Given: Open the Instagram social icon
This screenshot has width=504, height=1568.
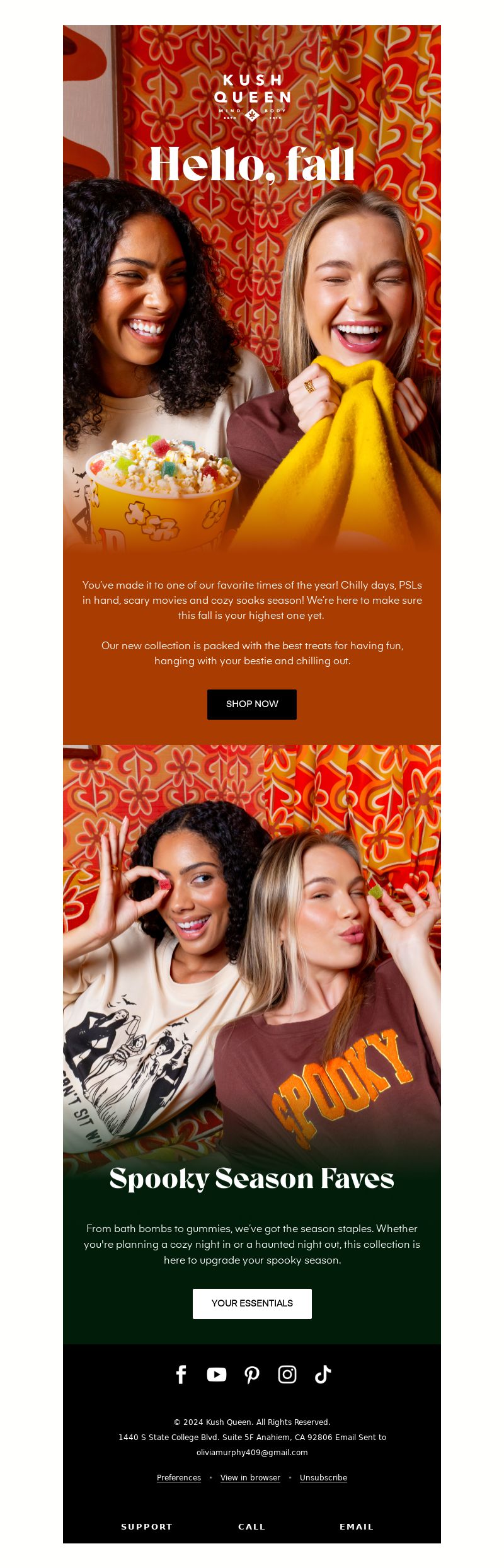Looking at the screenshot, I should 287,1375.
